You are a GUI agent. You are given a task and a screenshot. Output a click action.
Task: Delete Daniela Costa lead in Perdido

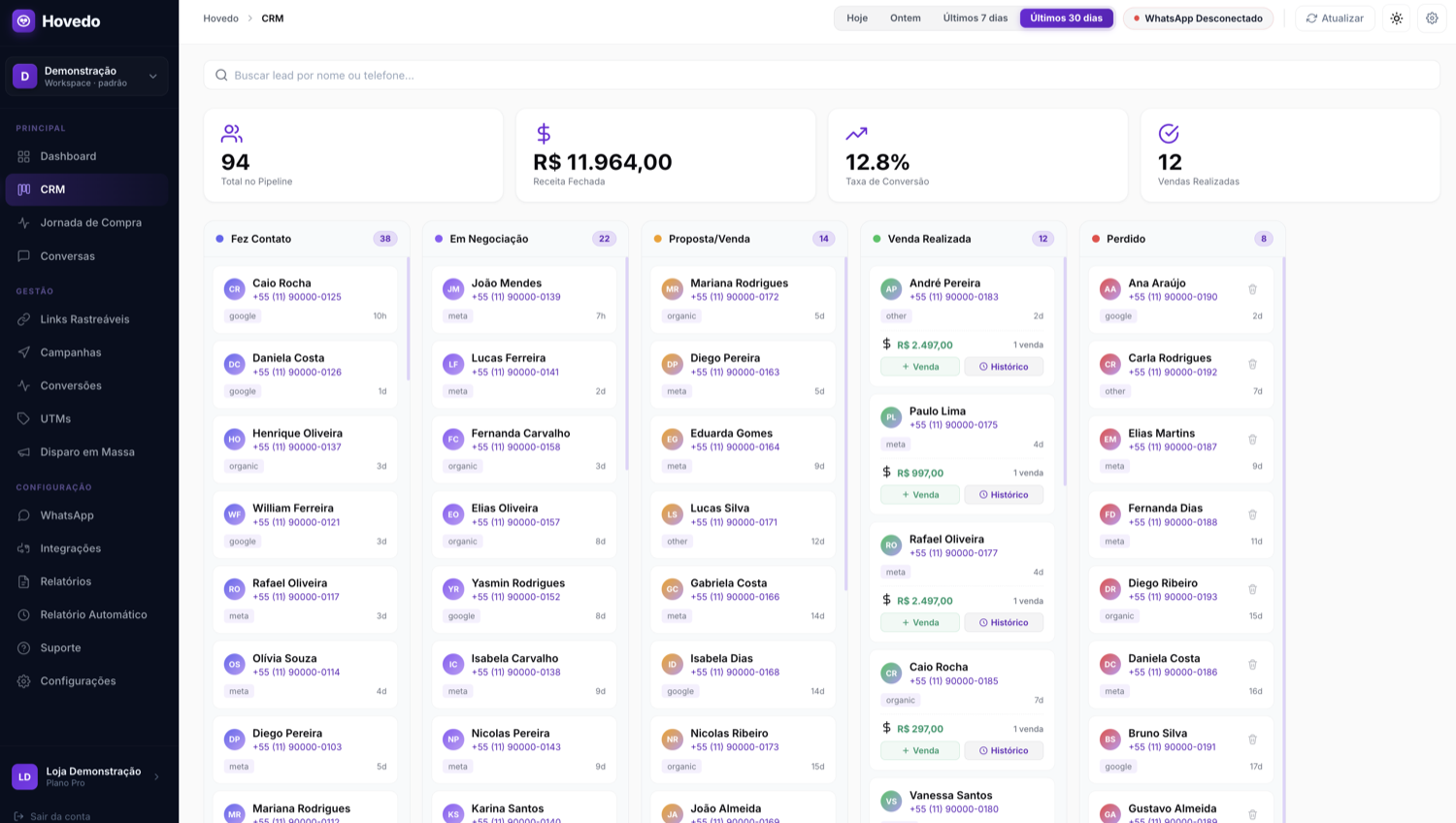(x=1252, y=665)
